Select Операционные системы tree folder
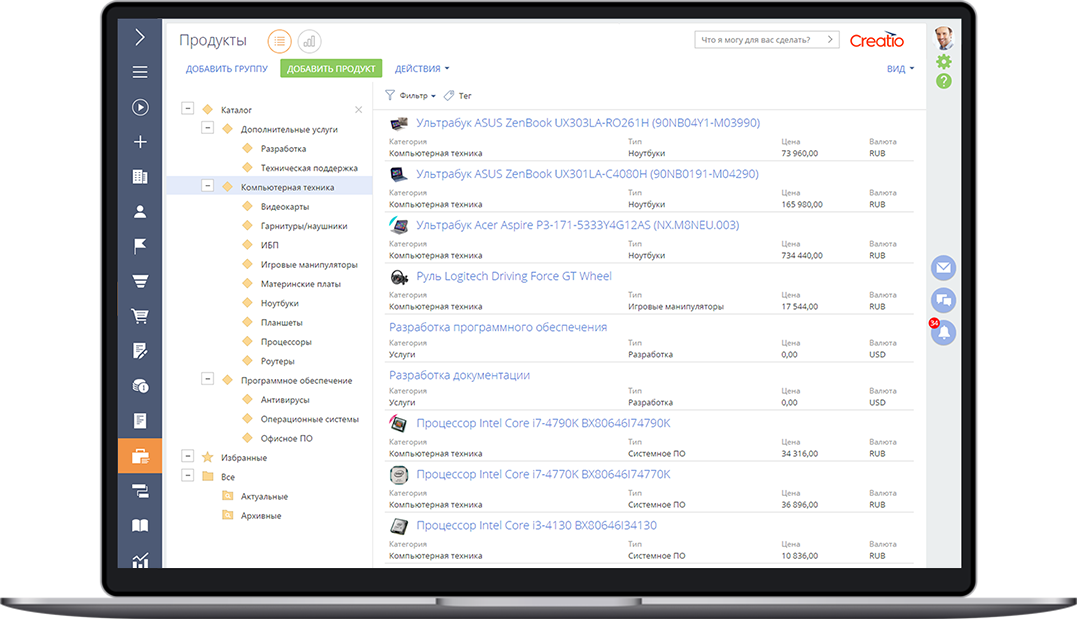1077x619 pixels. click(x=310, y=419)
